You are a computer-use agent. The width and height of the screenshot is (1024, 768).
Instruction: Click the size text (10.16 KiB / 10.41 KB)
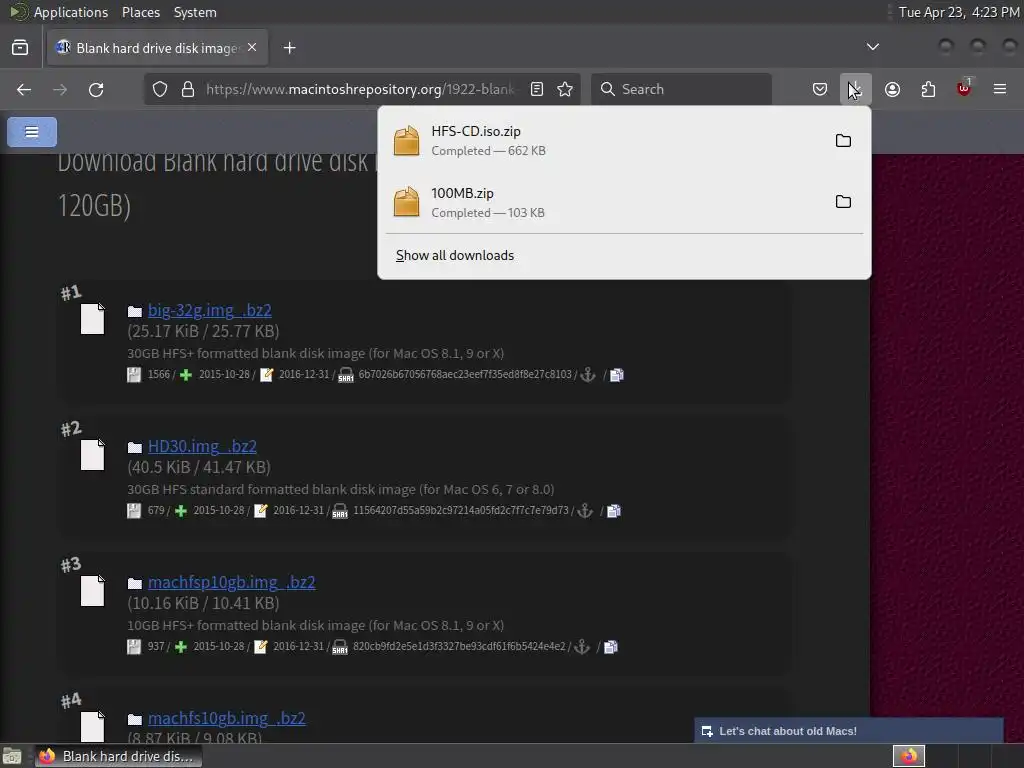pyautogui.click(x=203, y=603)
